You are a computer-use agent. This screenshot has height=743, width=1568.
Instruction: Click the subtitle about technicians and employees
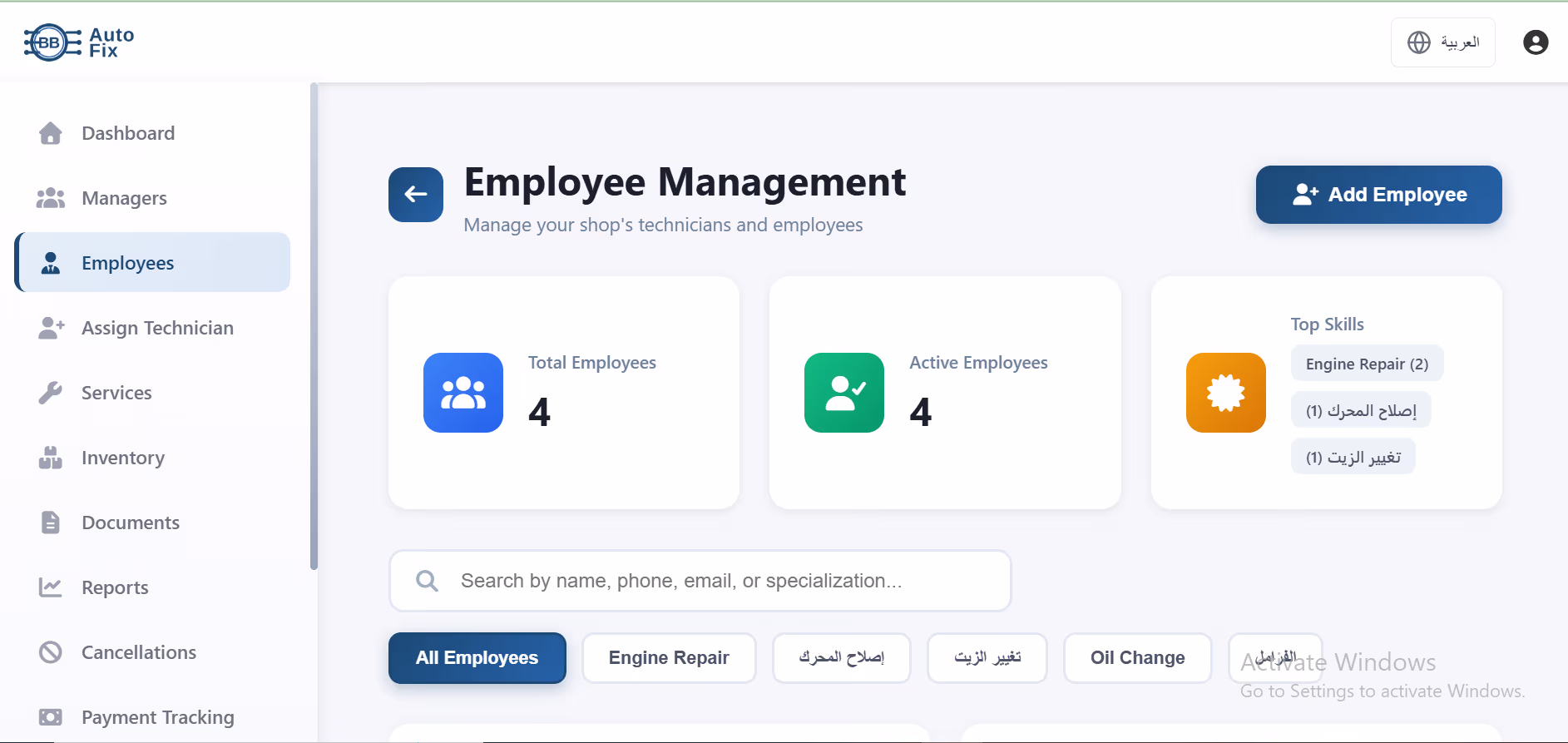(663, 225)
